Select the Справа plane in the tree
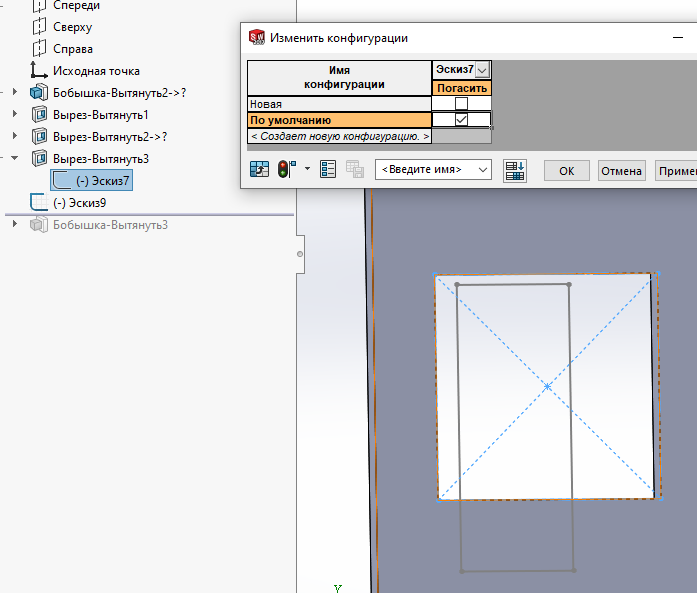Image resolution: width=697 pixels, height=593 pixels. (x=73, y=49)
